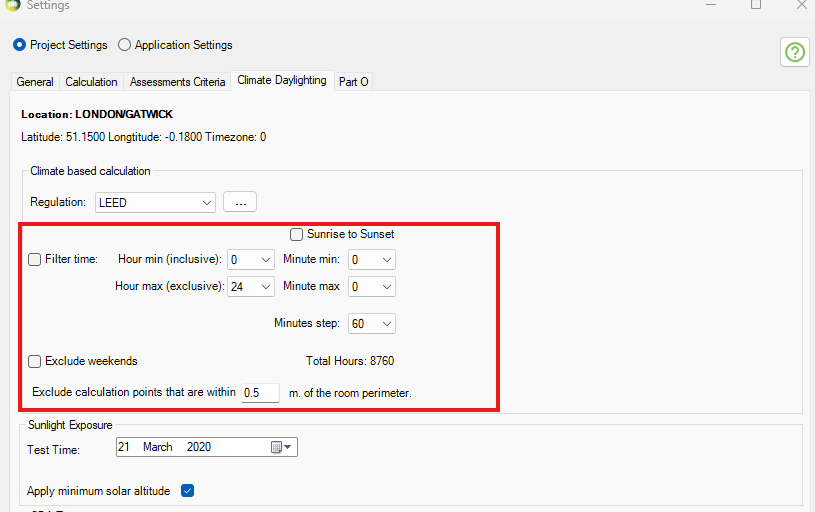Click the room perimeter distance field
Screen dimensions: 815x512
260,393
